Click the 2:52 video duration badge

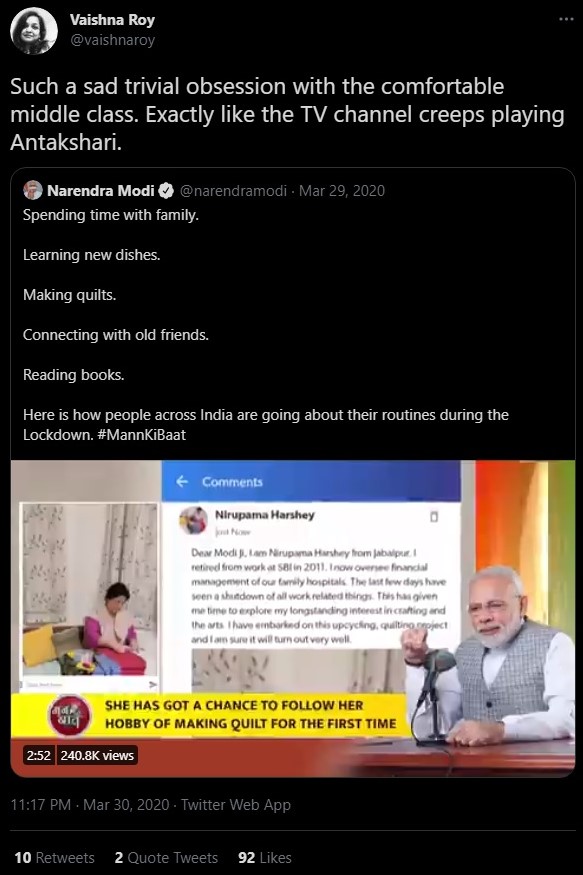click(38, 756)
